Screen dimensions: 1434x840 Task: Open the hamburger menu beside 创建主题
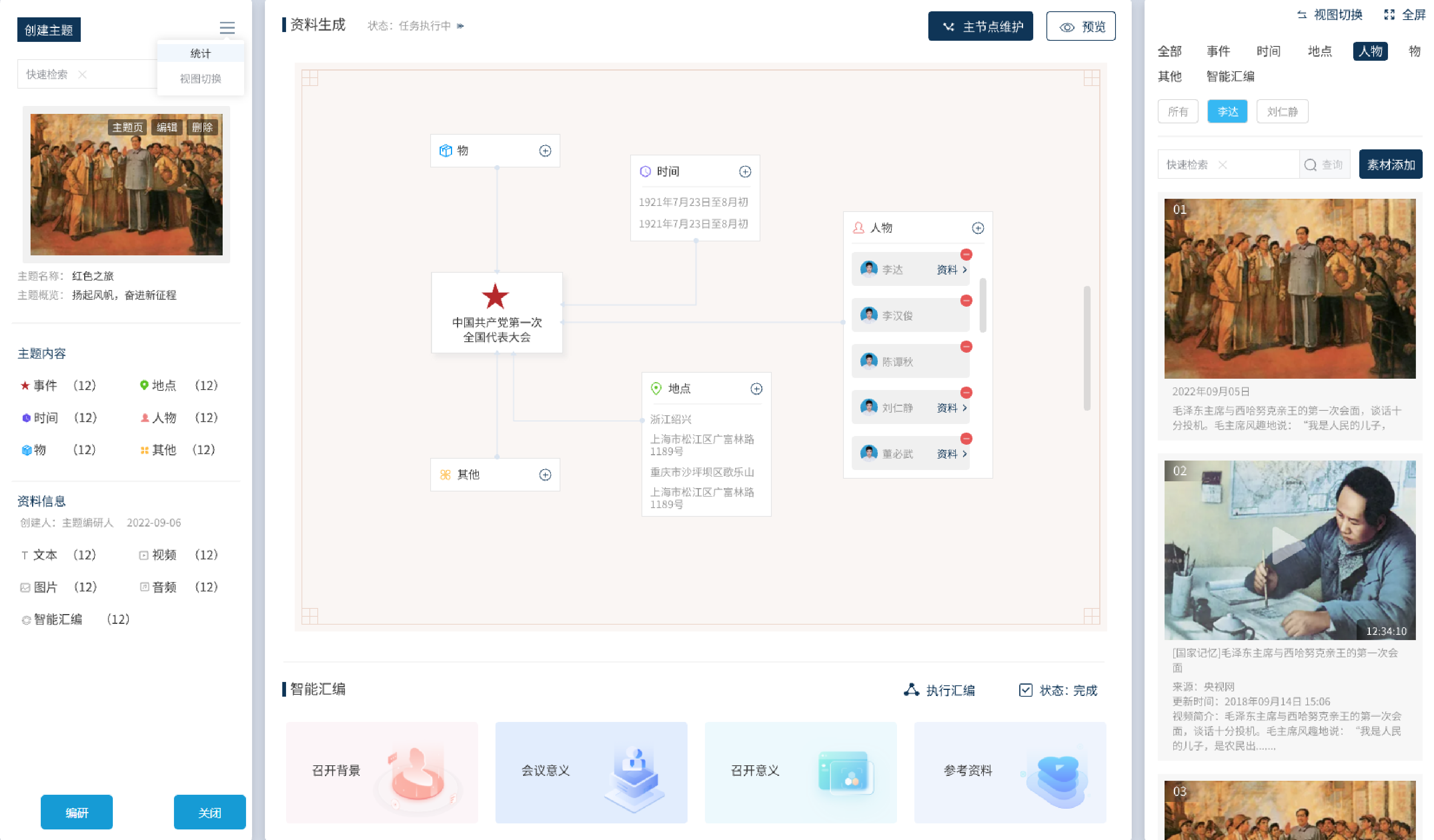click(227, 28)
